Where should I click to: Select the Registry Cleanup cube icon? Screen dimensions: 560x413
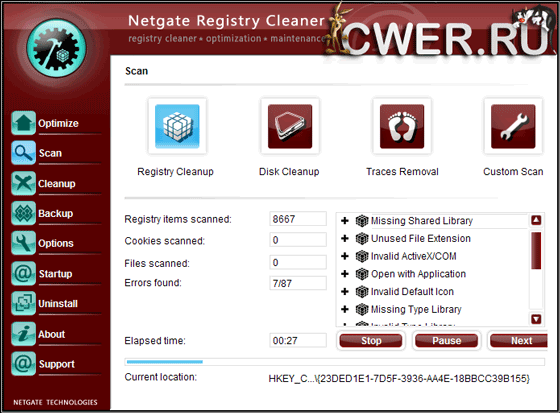point(177,126)
